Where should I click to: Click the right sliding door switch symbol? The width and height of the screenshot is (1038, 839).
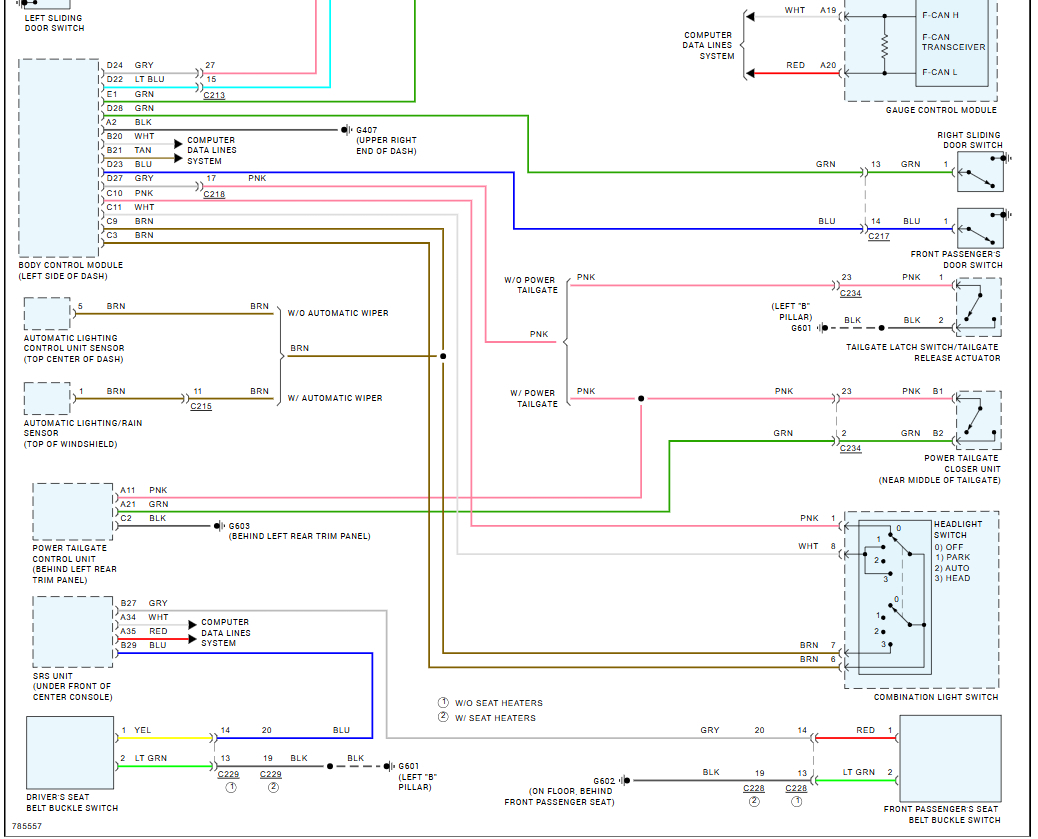pos(980,172)
